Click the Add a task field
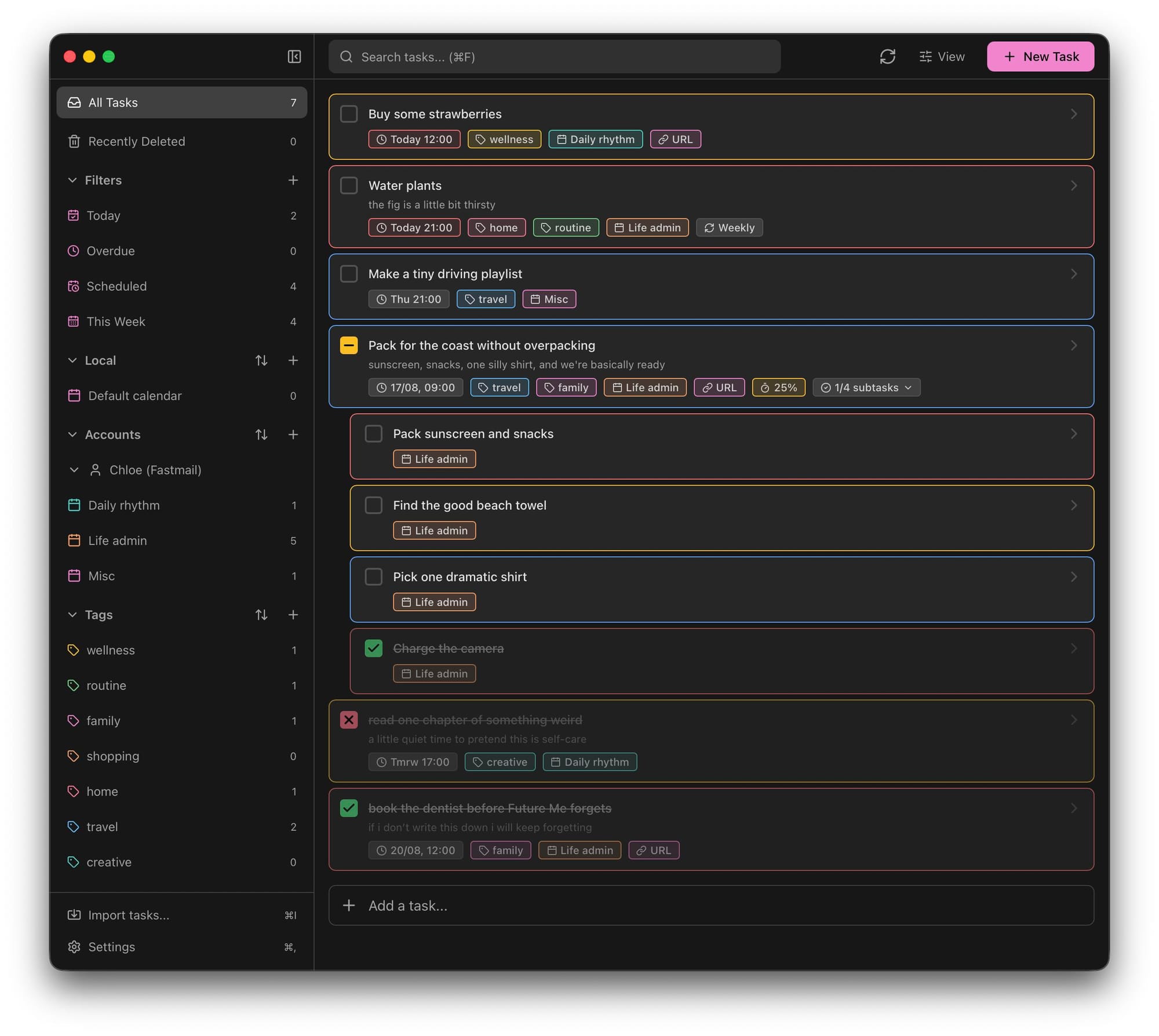The height and width of the screenshot is (1036, 1159). click(711, 905)
